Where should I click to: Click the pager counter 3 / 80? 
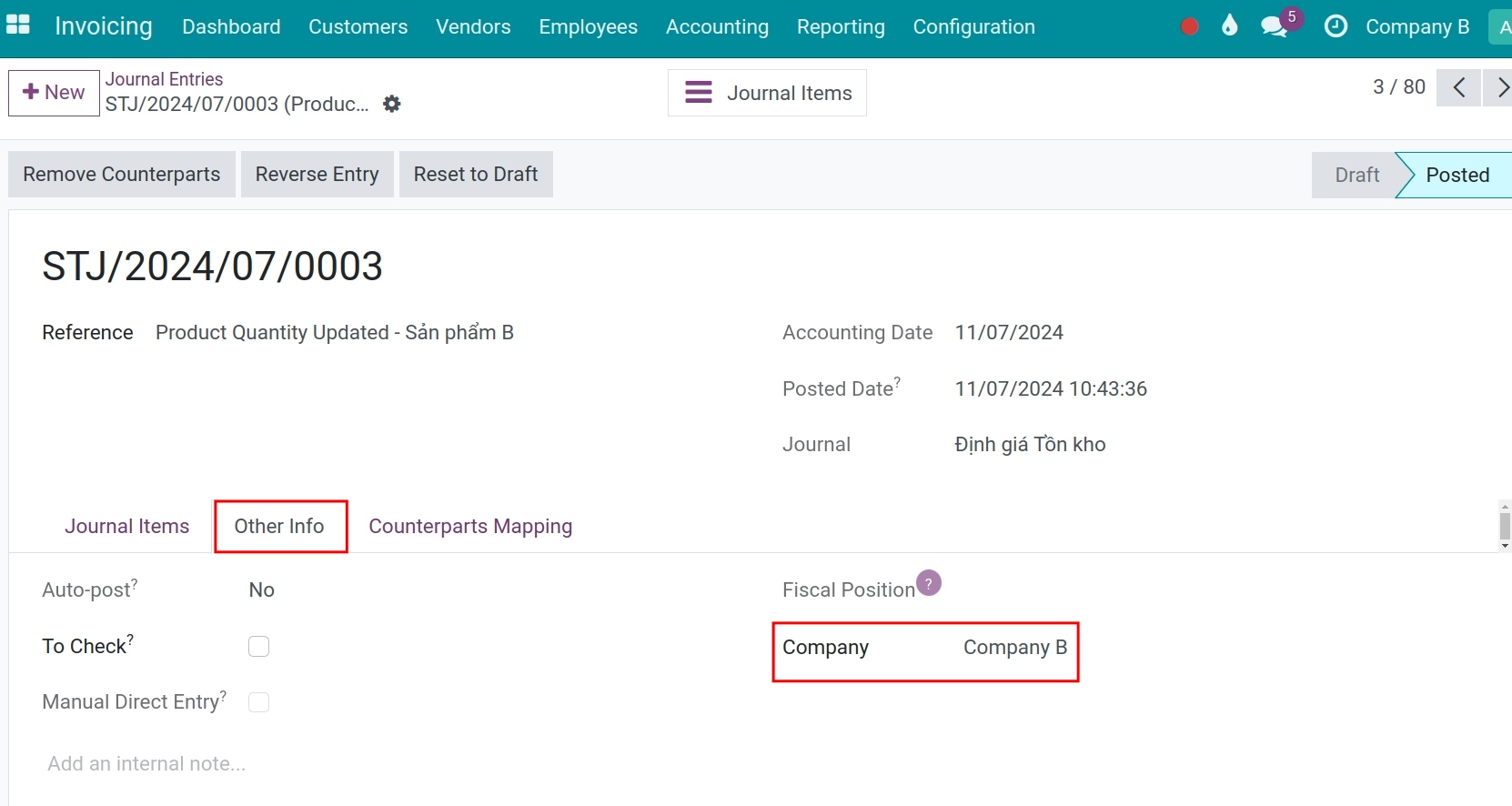tap(1399, 86)
